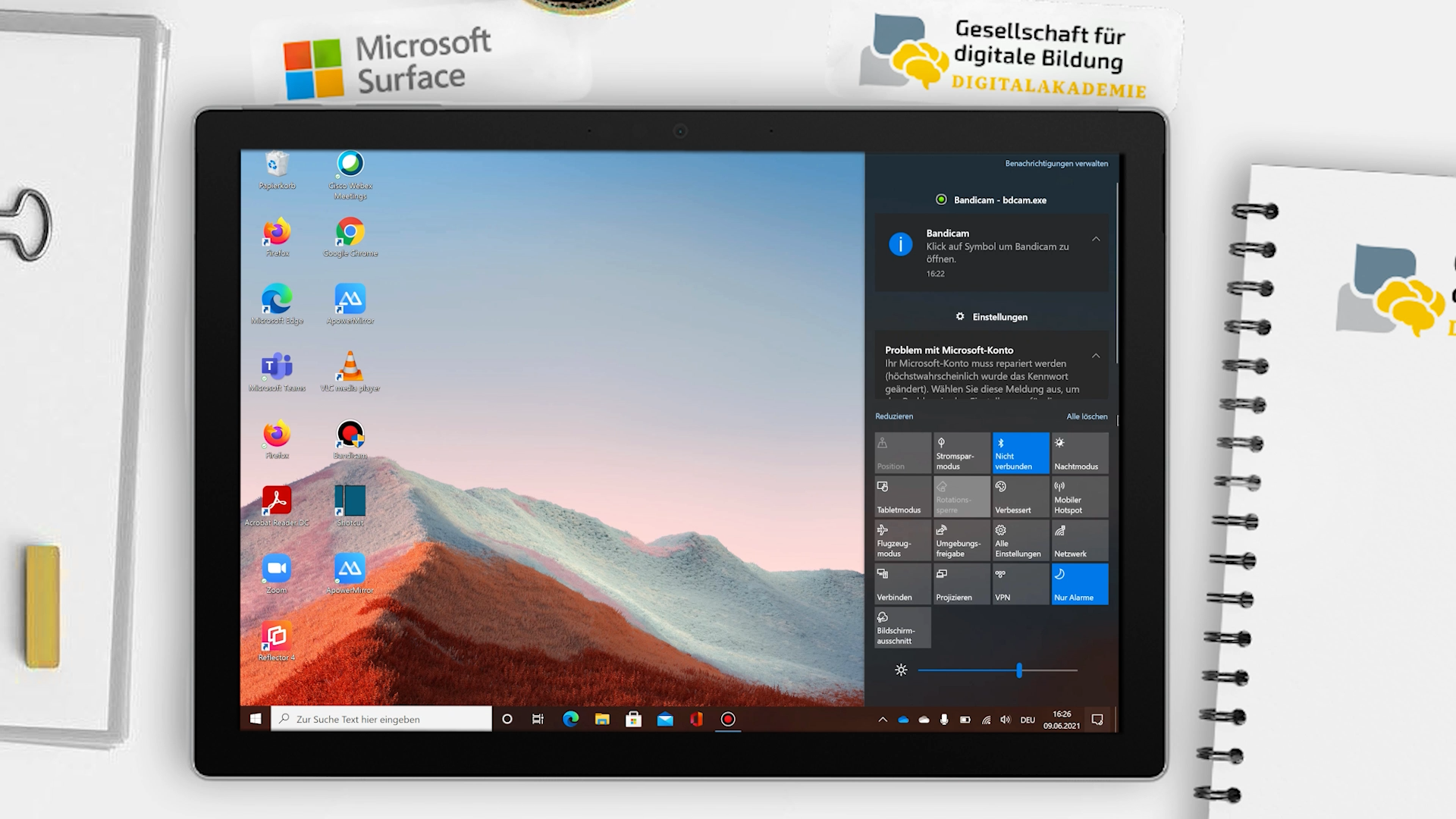Open the Bandicam notification message

tap(991, 253)
